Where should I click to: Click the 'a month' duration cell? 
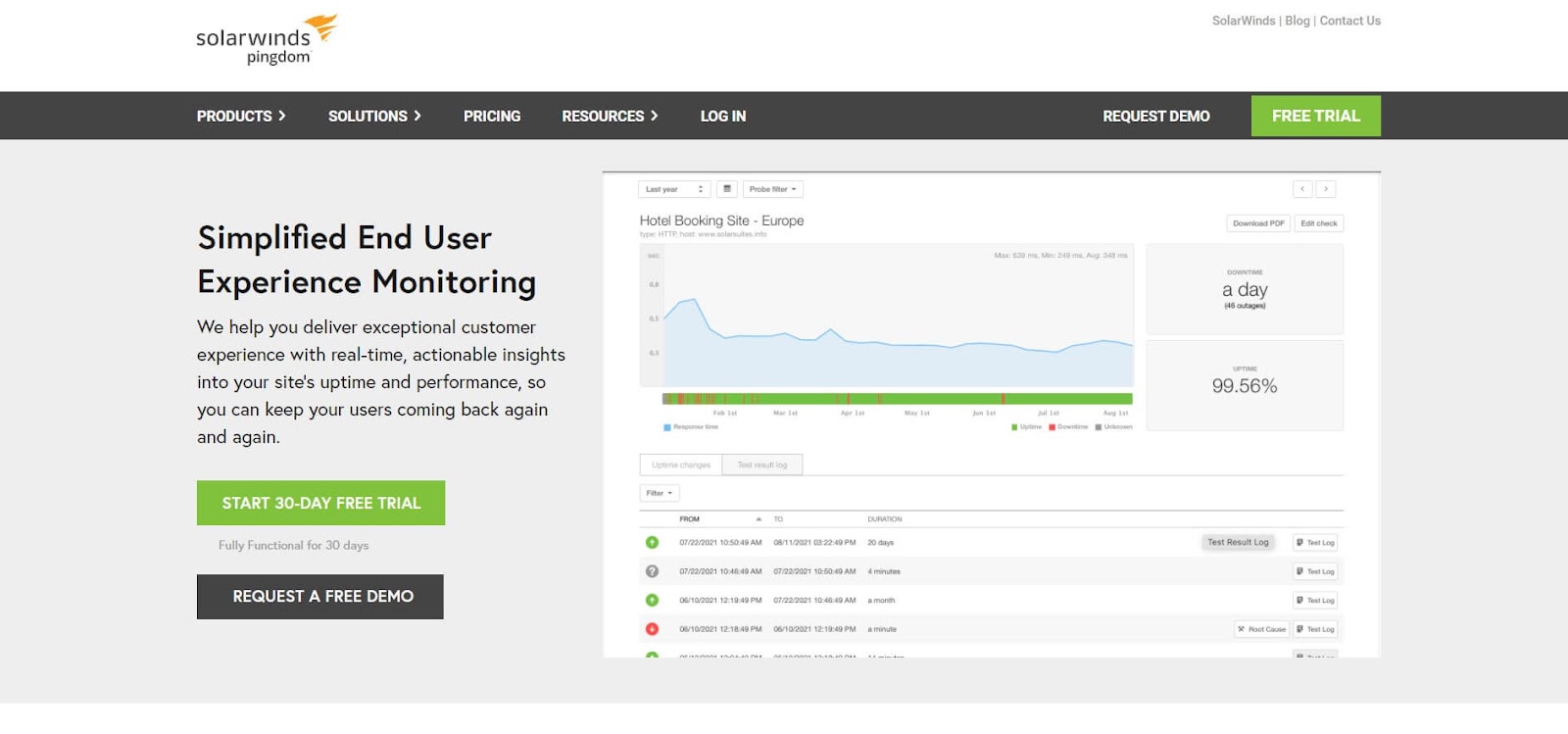click(881, 601)
